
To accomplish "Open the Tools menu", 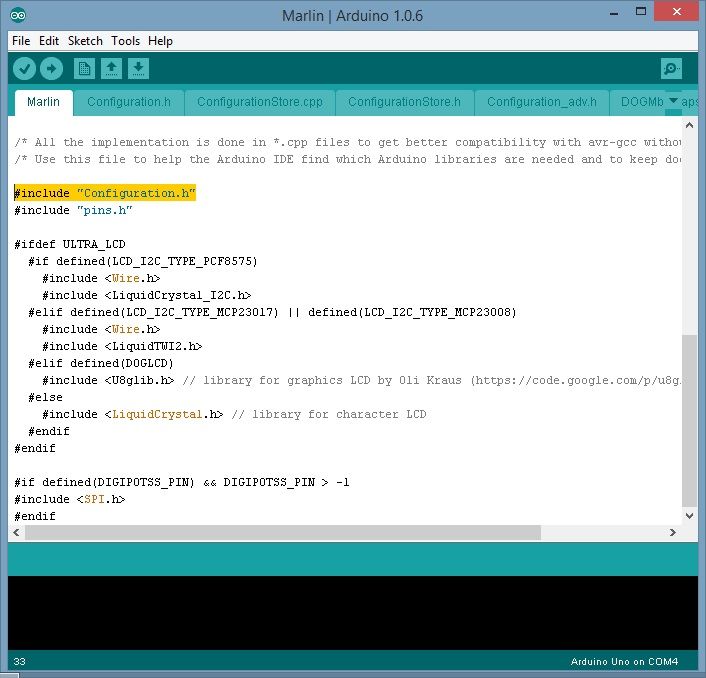I will pos(126,41).
